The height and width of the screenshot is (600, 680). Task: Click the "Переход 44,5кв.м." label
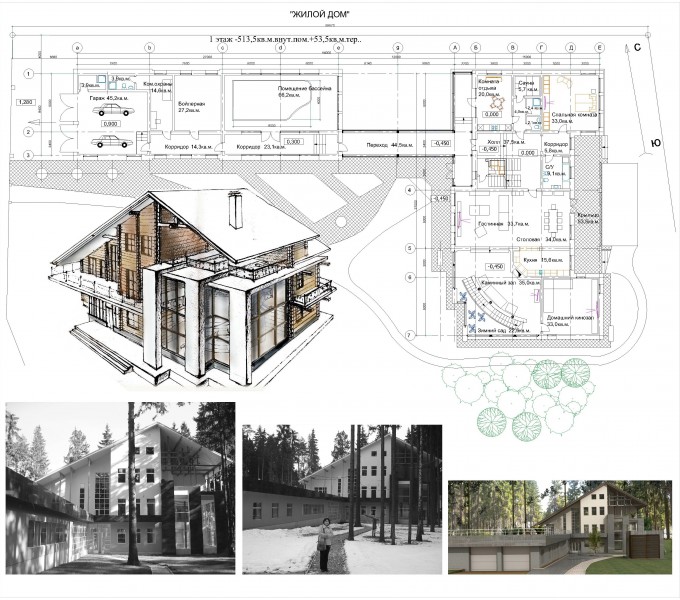click(389, 145)
